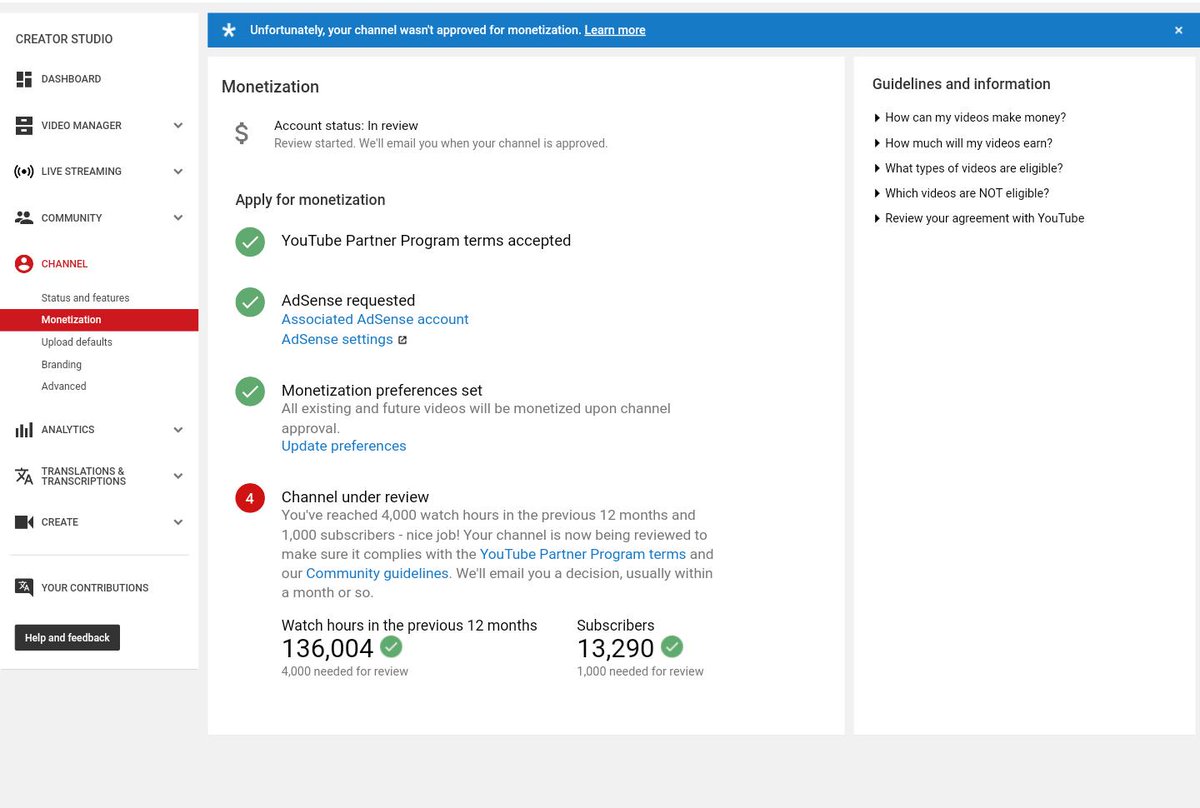Image resolution: width=1200 pixels, height=808 pixels.
Task: Expand 'Review your agreement with YouTube'
Action: (979, 218)
